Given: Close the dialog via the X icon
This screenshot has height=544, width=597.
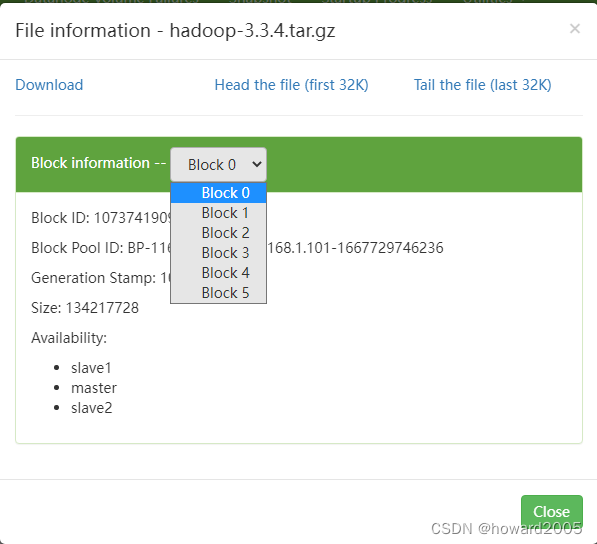Looking at the screenshot, I should tap(575, 29).
